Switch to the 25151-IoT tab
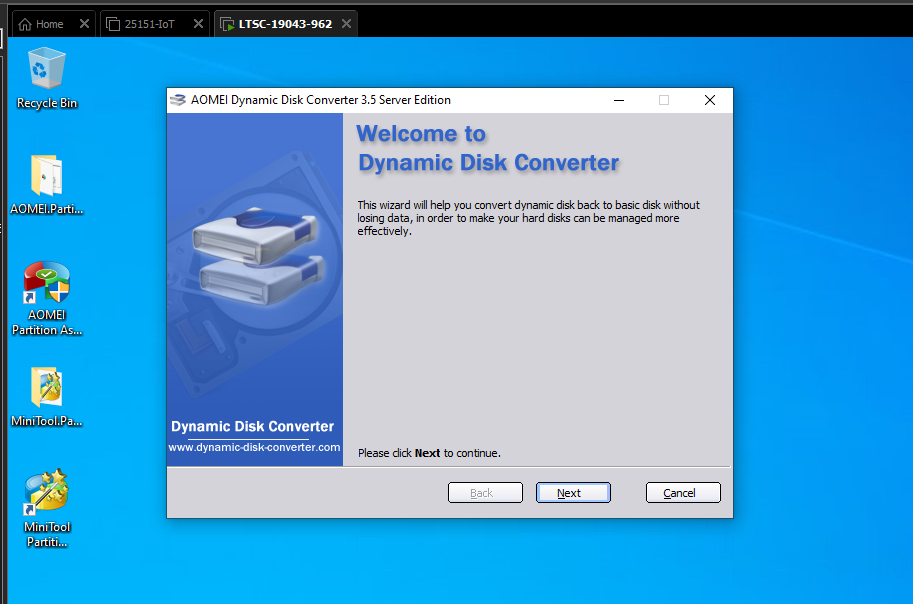The width and height of the screenshot is (913, 604). click(154, 24)
